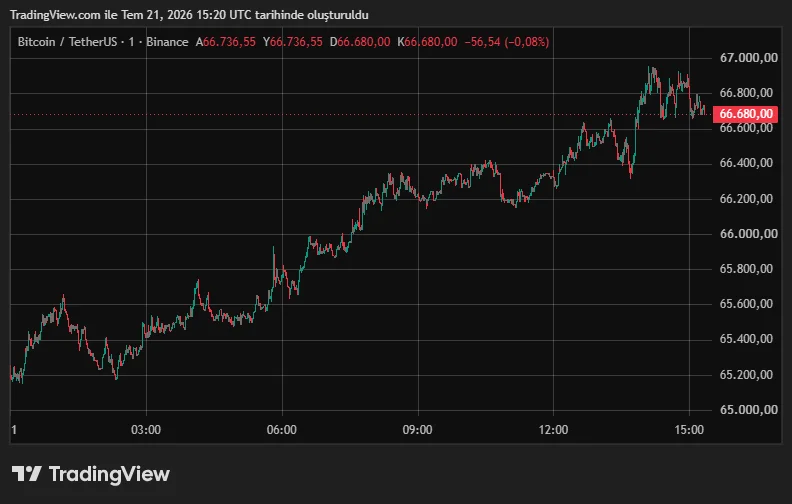Screen dimensions: 792x504
Task: Click the opening value A66.736,55
Action: 226,42
